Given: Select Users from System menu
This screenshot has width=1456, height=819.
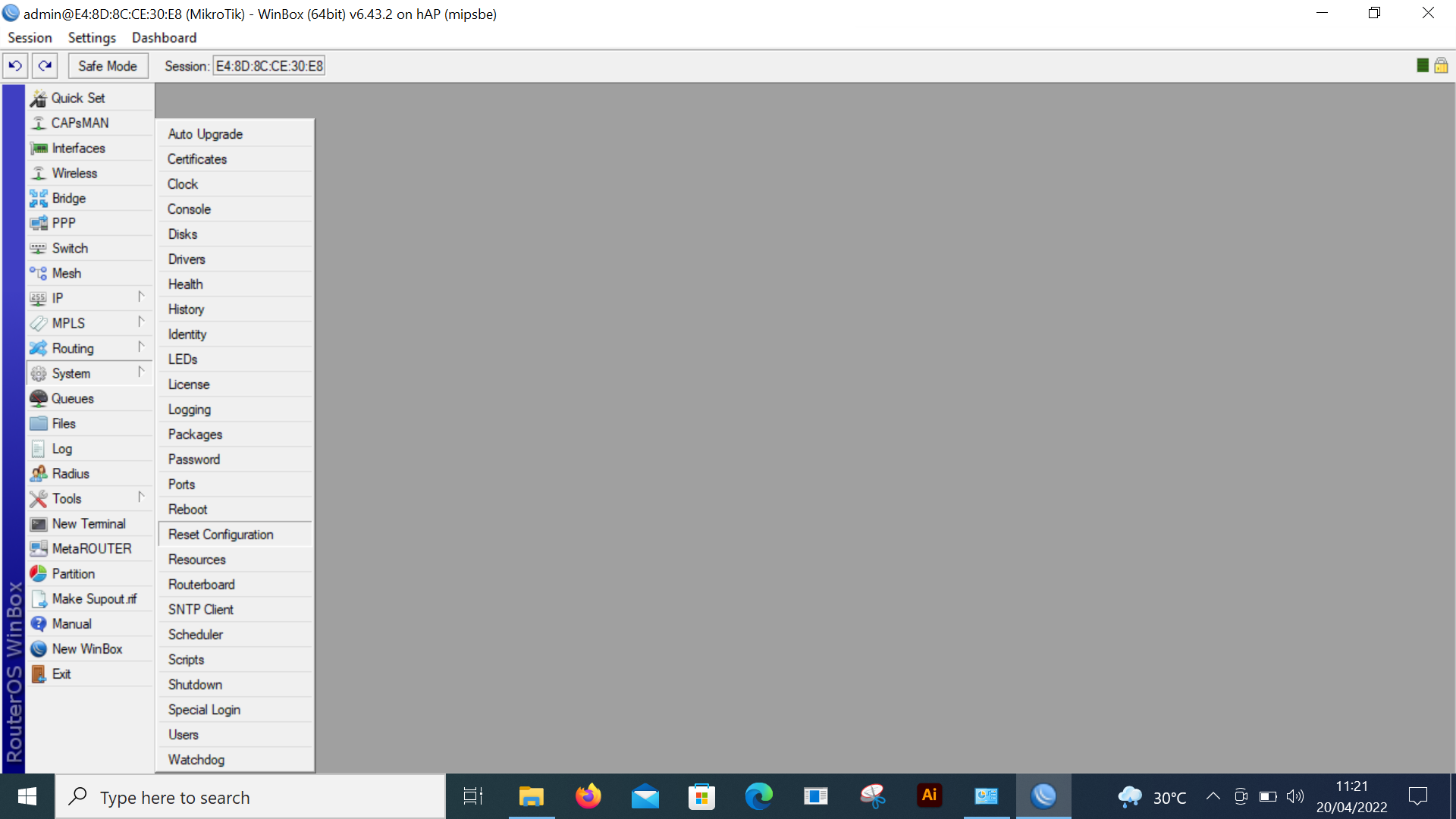Looking at the screenshot, I should pos(235,735).
